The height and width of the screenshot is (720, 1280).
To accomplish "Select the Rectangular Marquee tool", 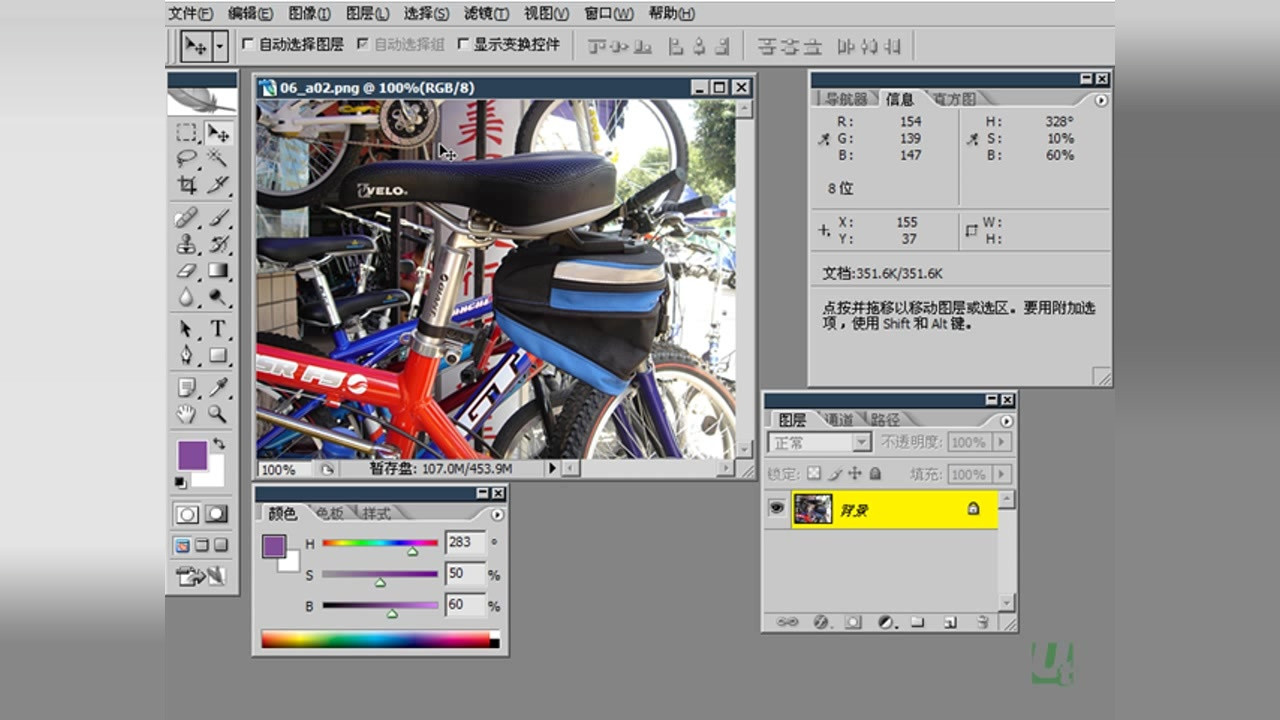I will [x=187, y=133].
